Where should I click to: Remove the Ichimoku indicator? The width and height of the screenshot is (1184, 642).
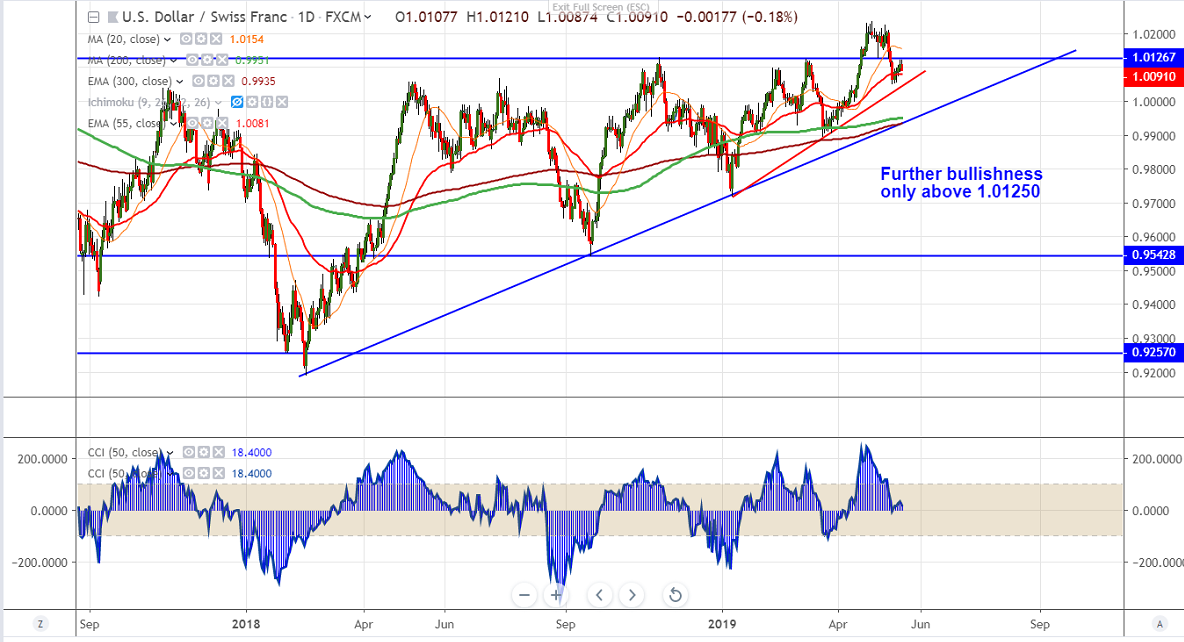[282, 102]
